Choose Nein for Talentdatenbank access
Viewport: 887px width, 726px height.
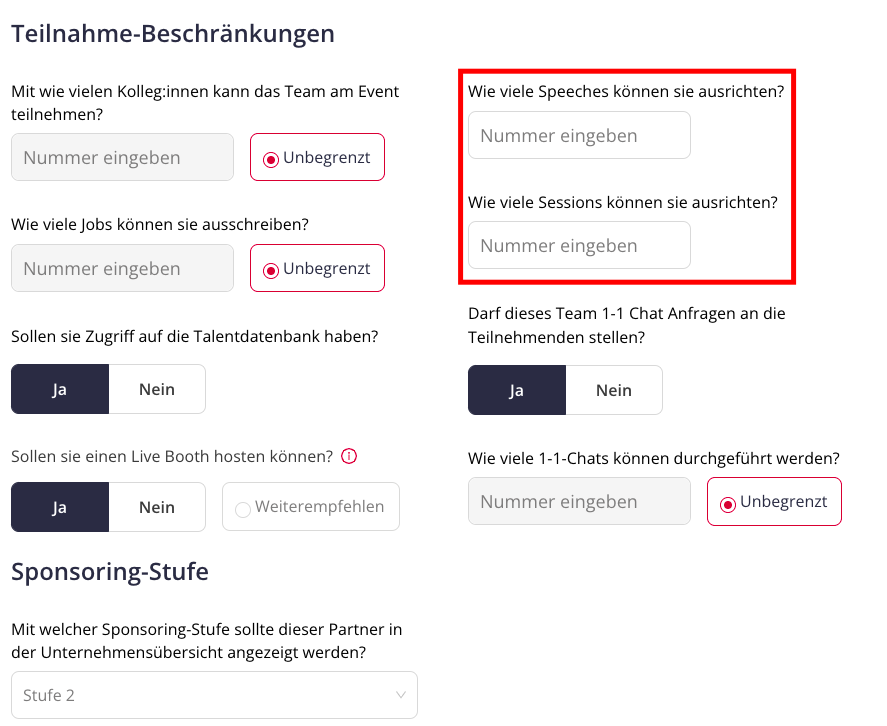(157, 389)
